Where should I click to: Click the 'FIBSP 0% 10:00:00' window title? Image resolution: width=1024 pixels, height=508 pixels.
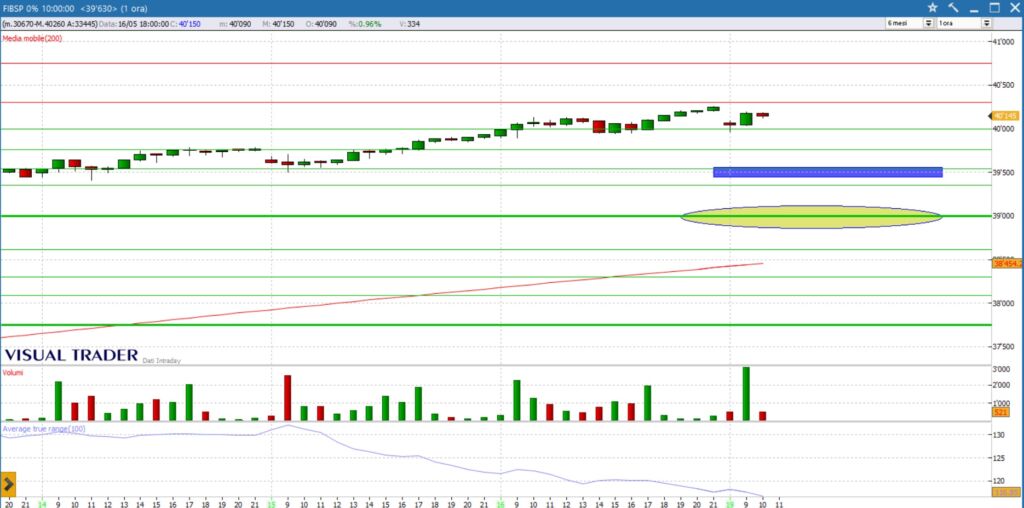(x=40, y=8)
